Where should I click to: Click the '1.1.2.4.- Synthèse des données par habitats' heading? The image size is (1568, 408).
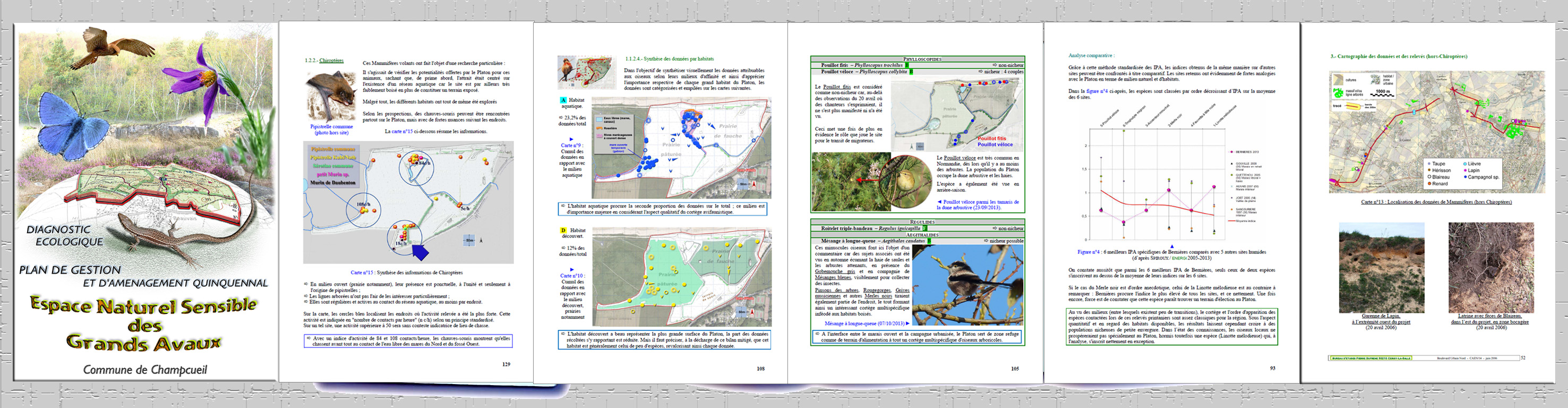click(670, 59)
